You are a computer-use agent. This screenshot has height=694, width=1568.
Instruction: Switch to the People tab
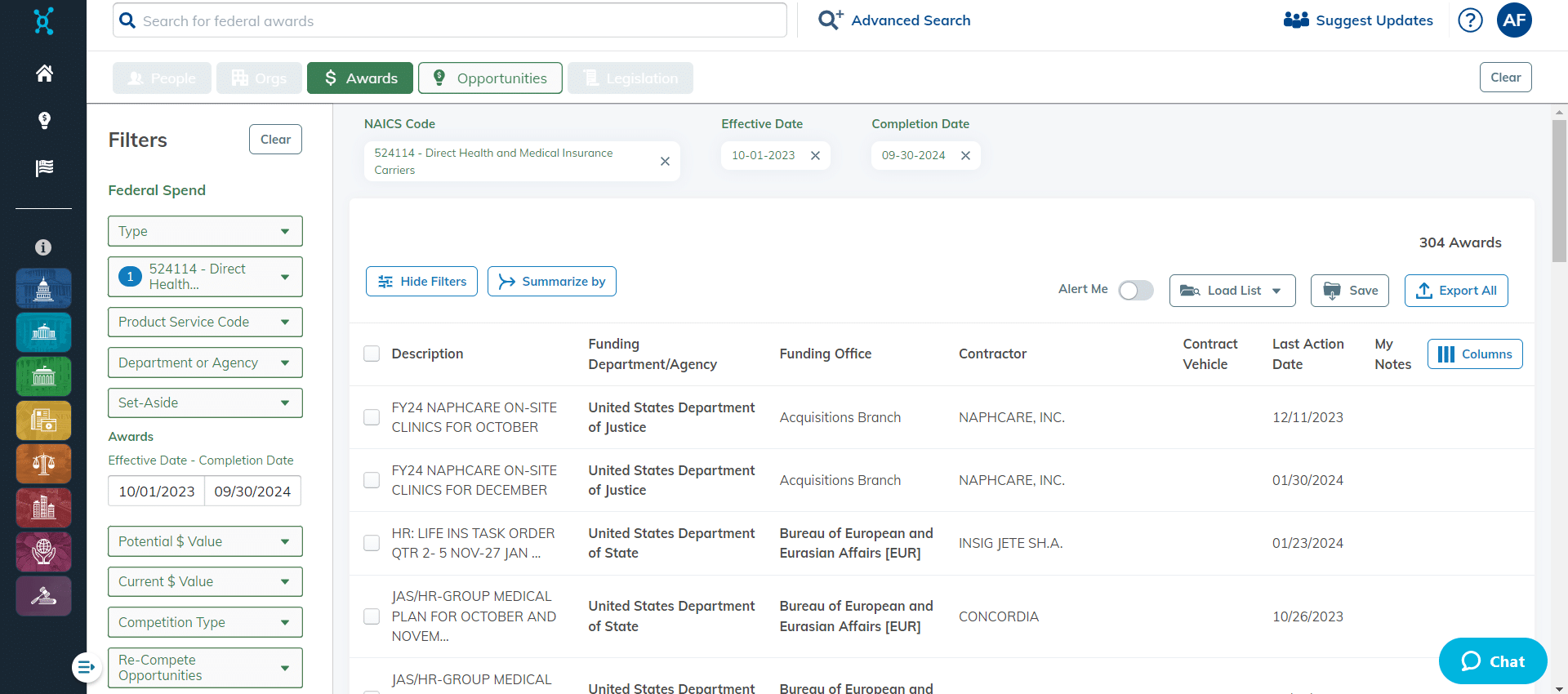tap(162, 78)
